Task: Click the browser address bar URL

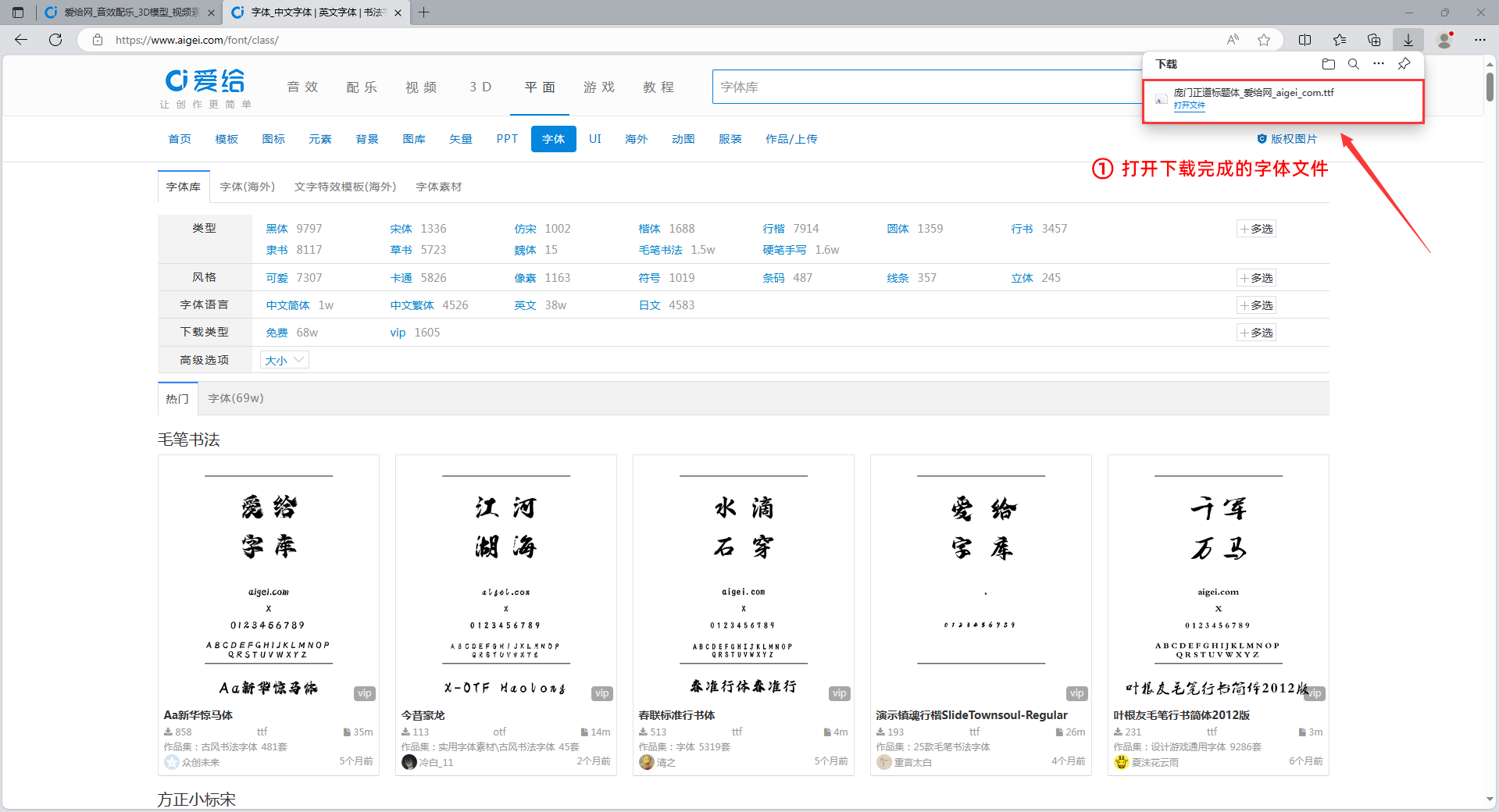Action: pos(197,40)
